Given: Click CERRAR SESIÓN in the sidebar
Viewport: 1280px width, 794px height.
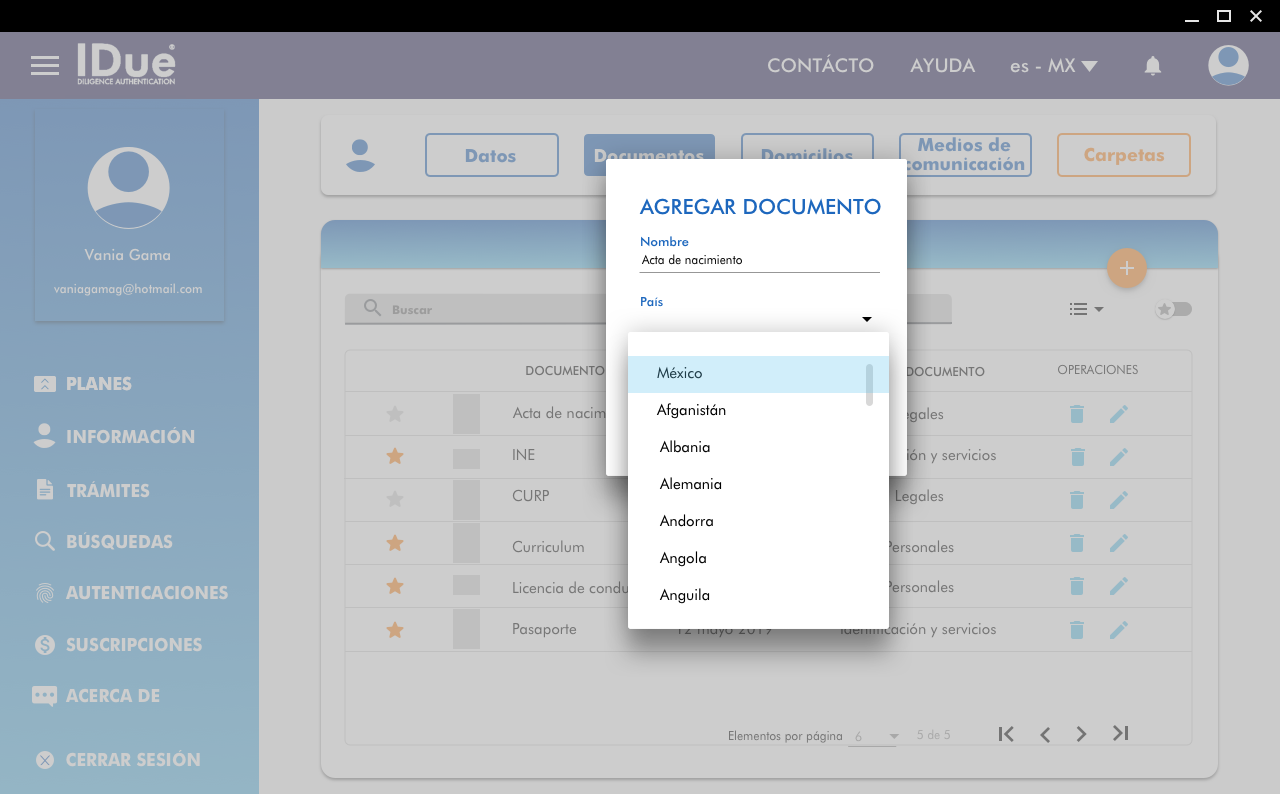Looking at the screenshot, I should click(132, 760).
